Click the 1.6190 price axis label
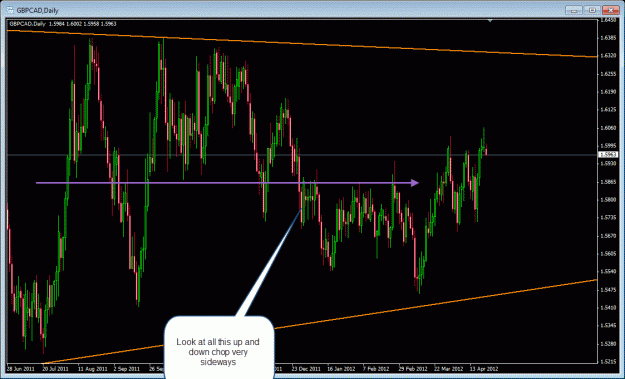The width and height of the screenshot is (625, 379). [609, 92]
